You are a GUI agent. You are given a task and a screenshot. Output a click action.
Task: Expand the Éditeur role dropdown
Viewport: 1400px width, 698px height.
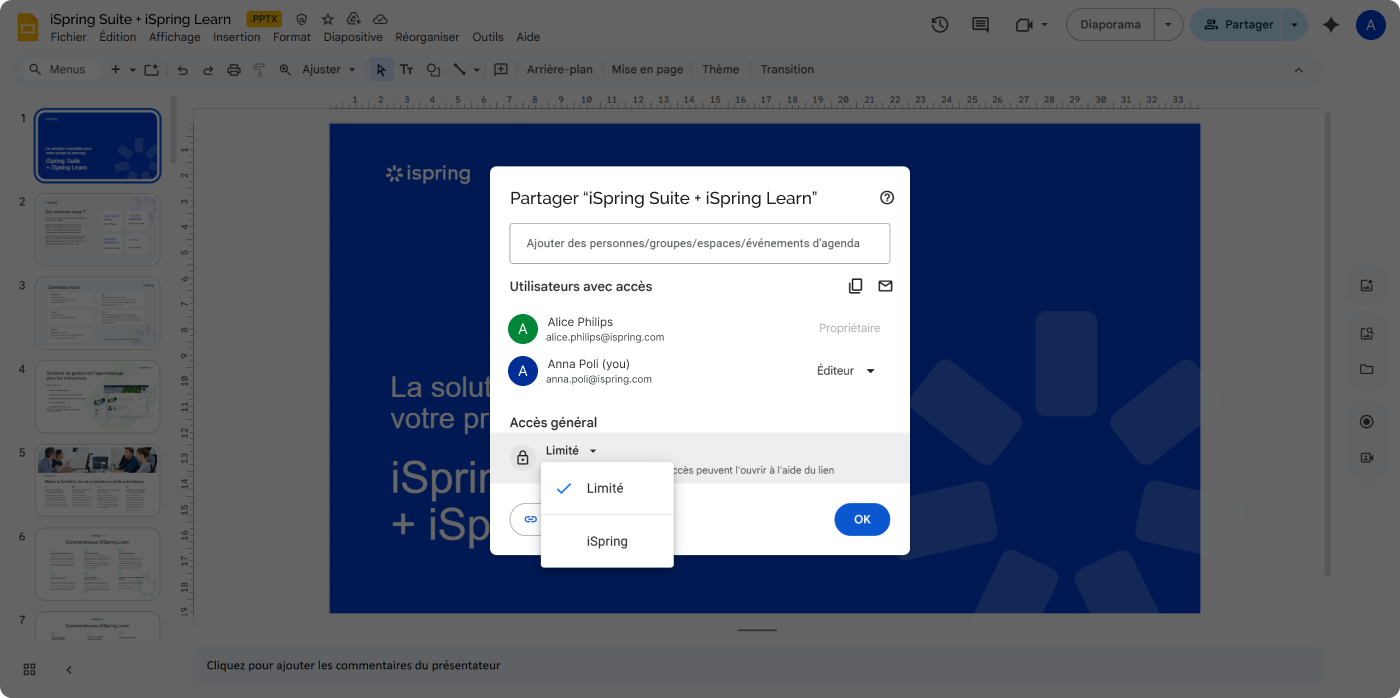846,371
